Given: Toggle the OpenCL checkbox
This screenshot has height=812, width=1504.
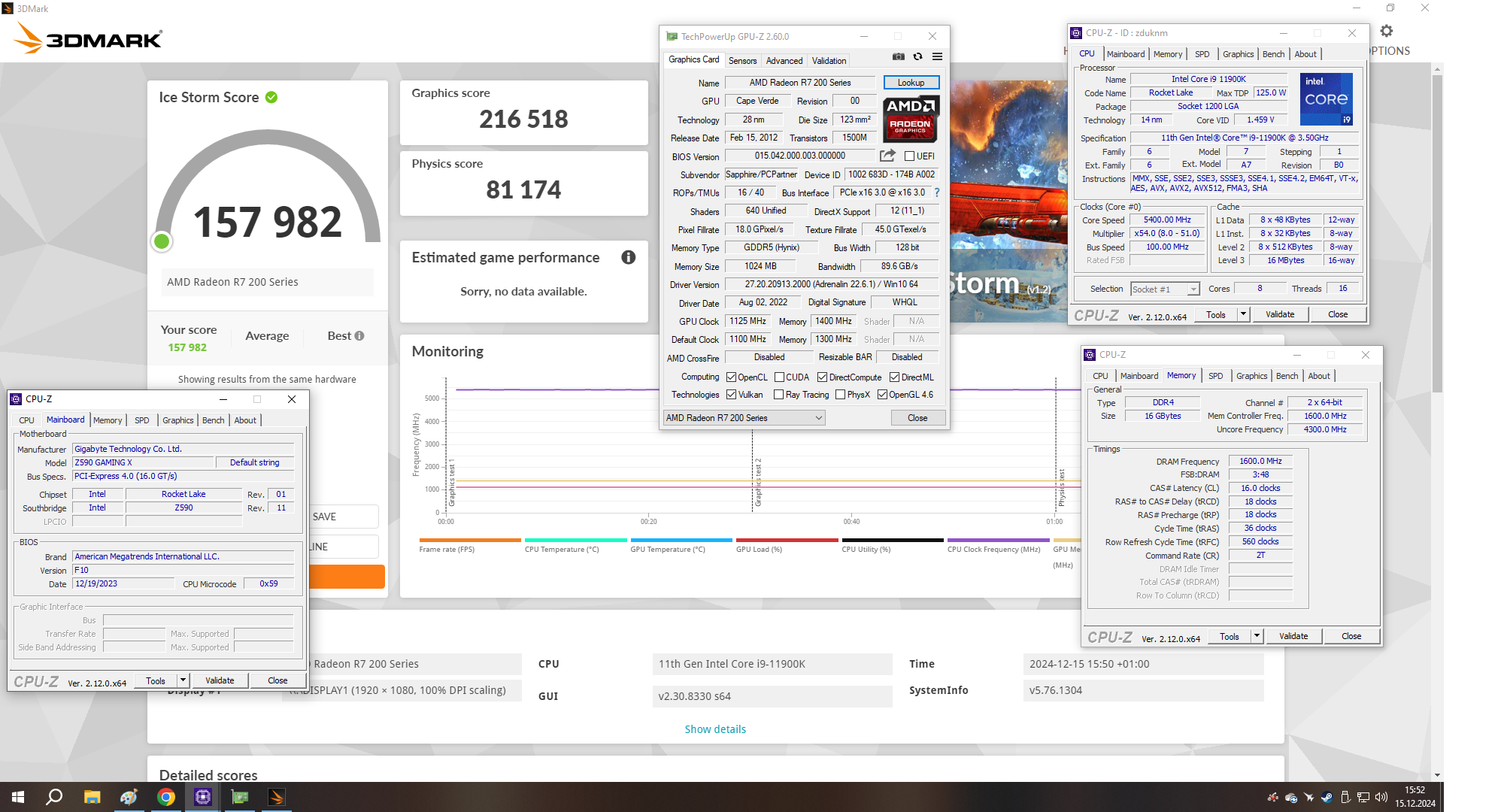Looking at the screenshot, I should coord(732,377).
